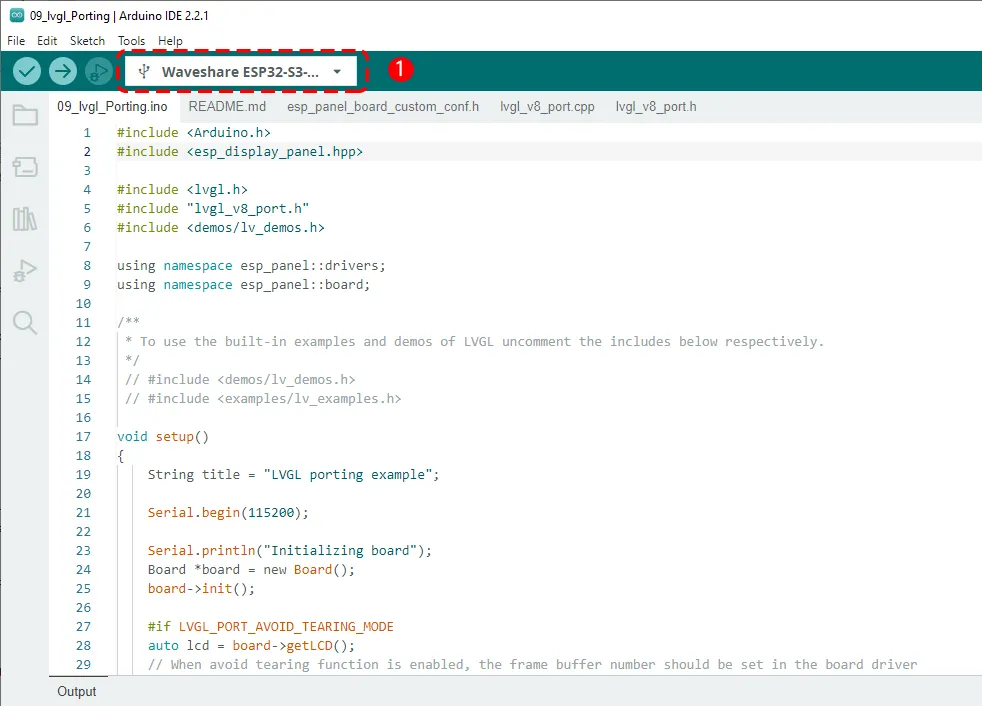Click line number 17 in the gutter
The image size is (982, 706).
click(82, 436)
